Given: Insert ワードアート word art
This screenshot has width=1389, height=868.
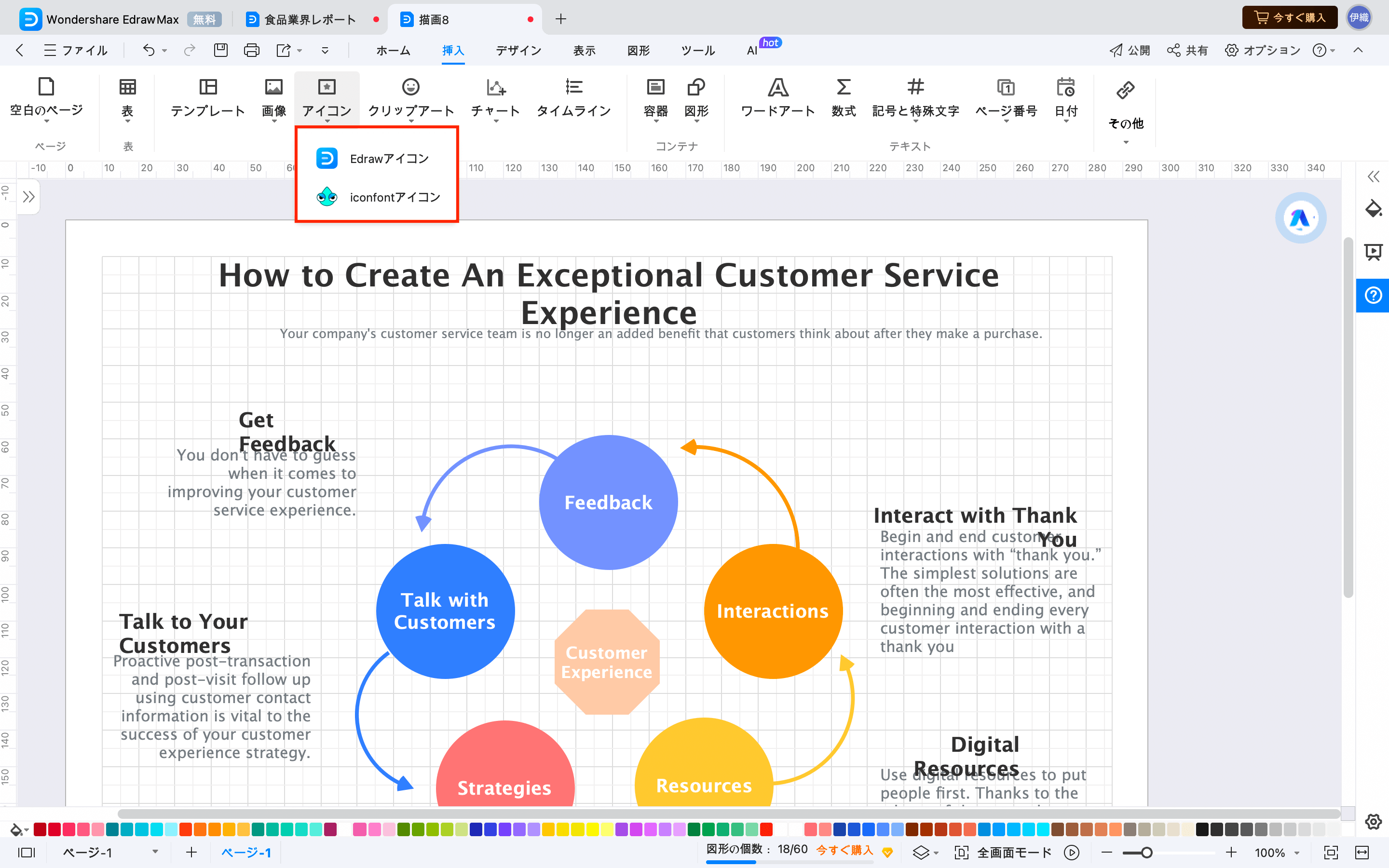Looking at the screenshot, I should pos(778,98).
